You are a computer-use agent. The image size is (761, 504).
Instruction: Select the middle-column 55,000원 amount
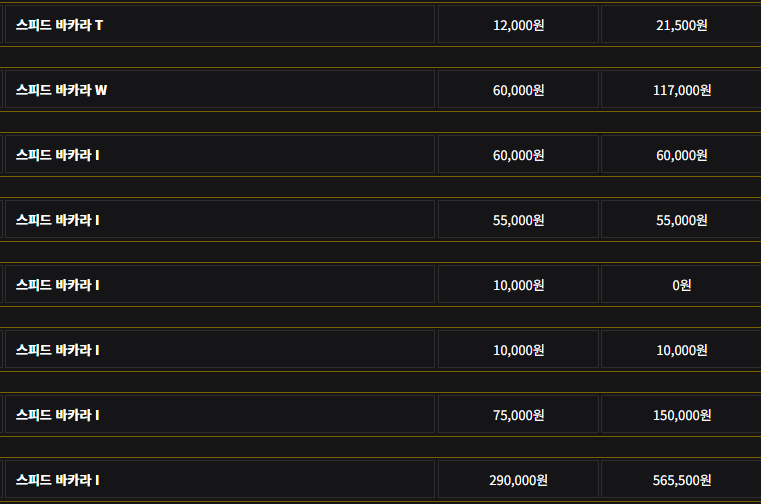coord(518,220)
